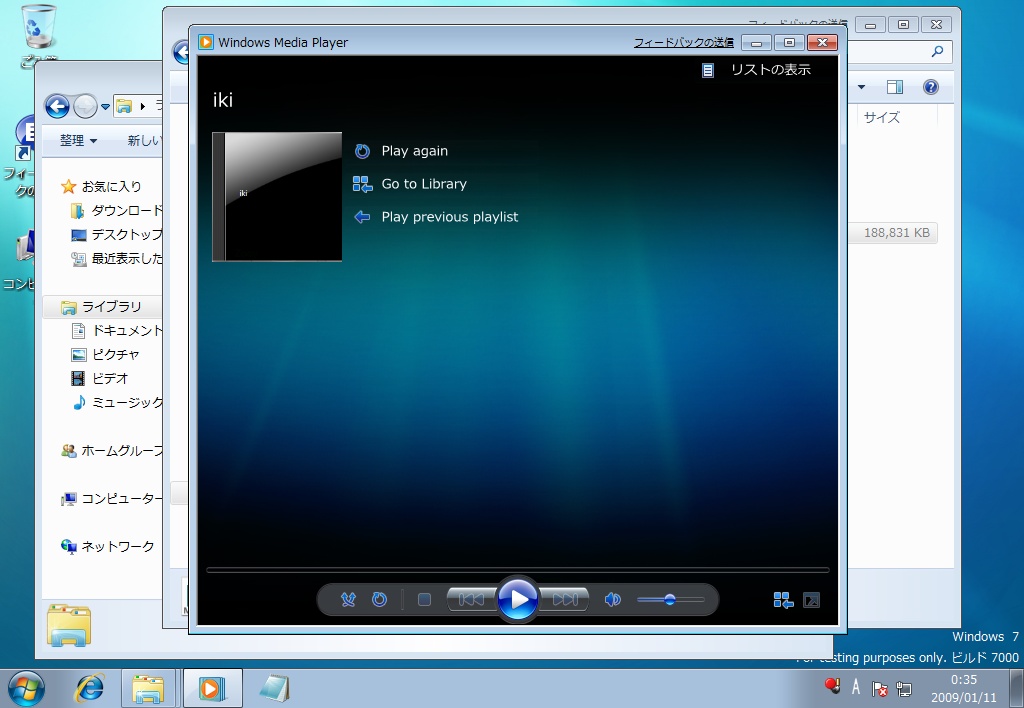
Task: Click the star icon next to お気に入り
Action: (69, 187)
